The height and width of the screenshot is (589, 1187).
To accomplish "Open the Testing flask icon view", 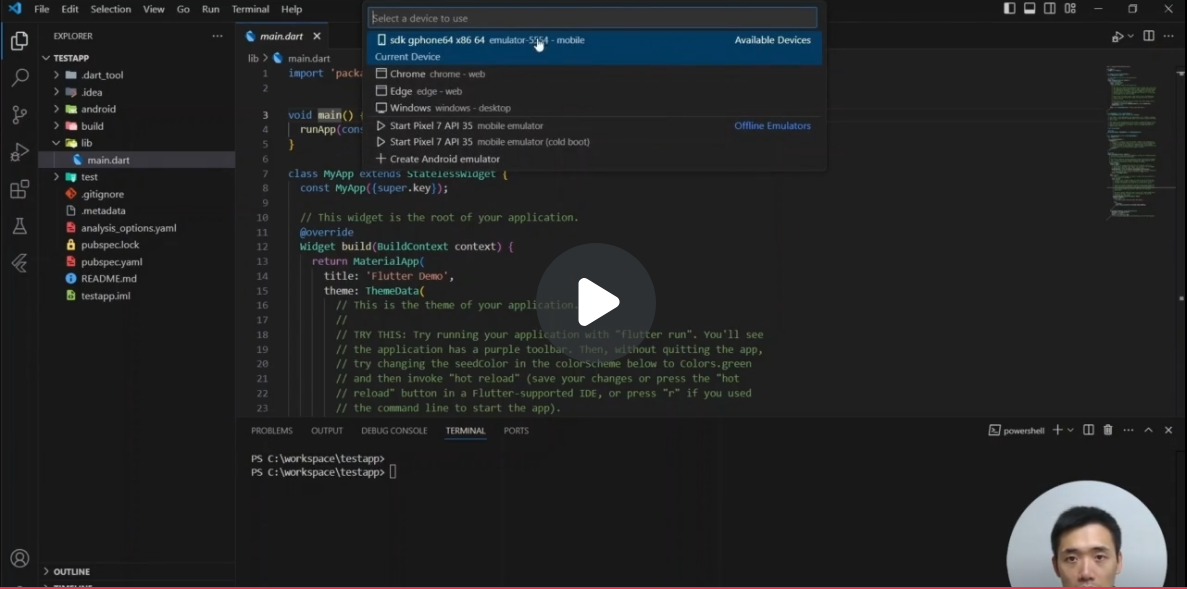I will 20,226.
